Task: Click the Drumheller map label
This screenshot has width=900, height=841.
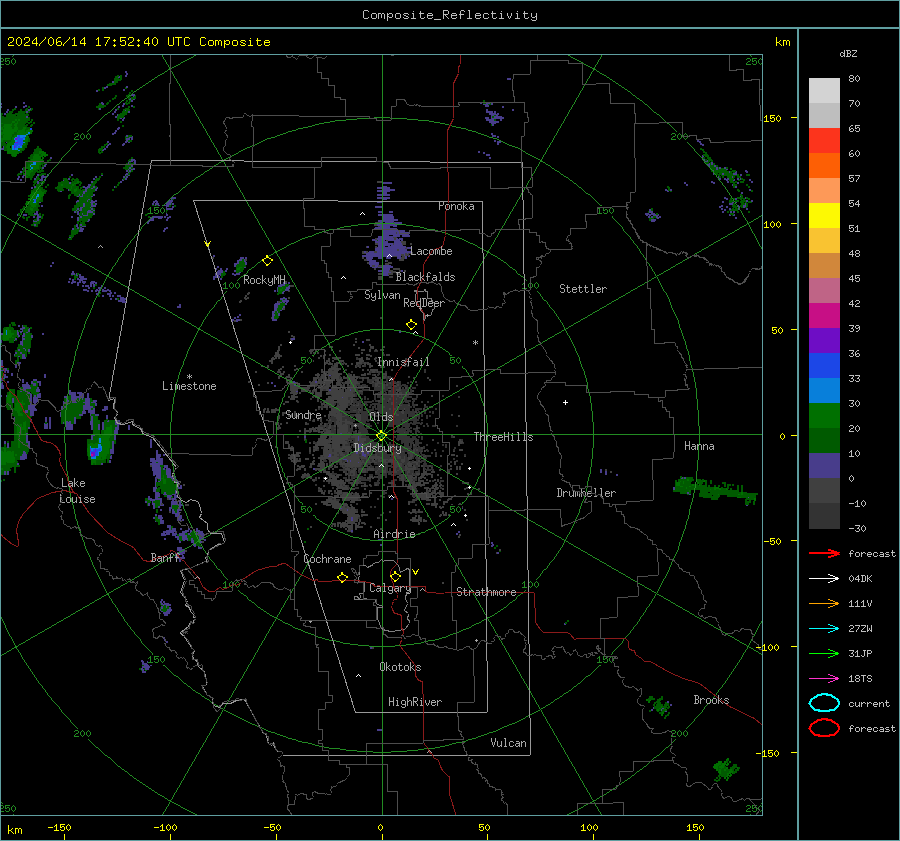Action: (x=586, y=493)
